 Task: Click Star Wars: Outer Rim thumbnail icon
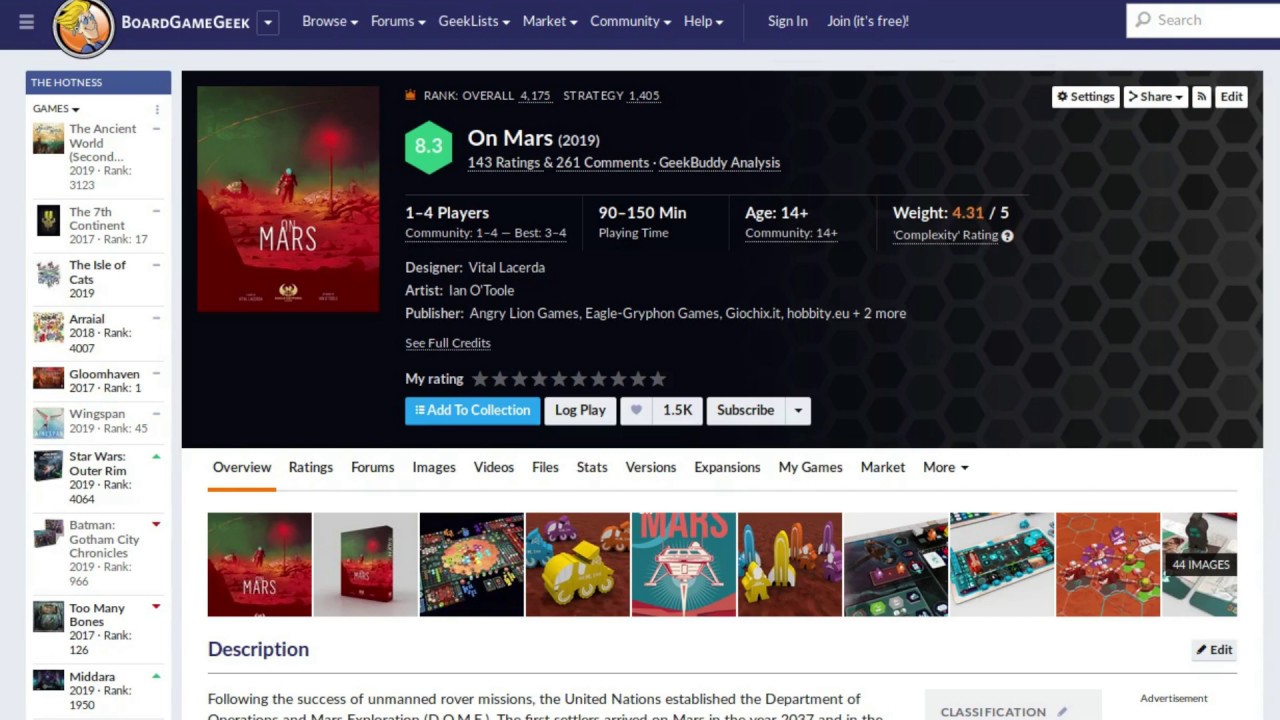tap(48, 466)
